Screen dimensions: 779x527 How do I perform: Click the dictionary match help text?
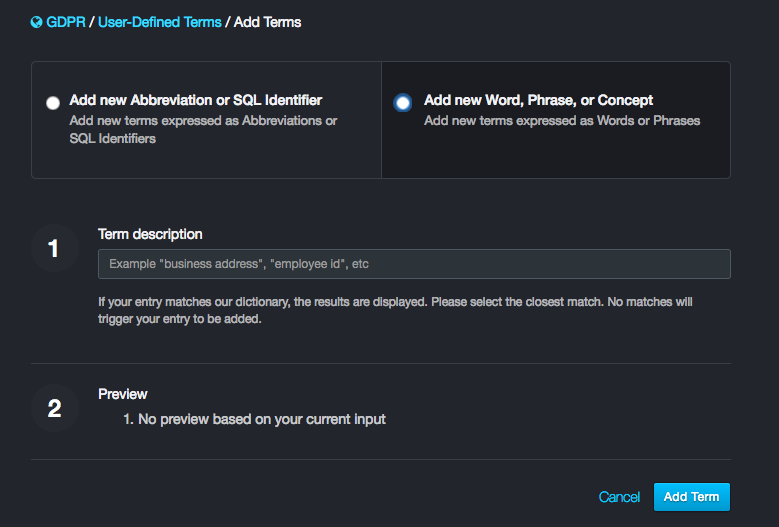tap(395, 310)
